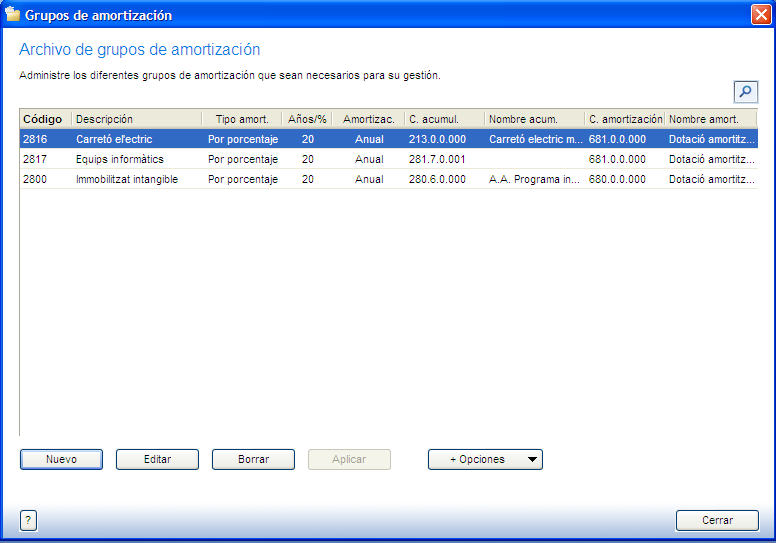This screenshot has width=776, height=543.
Task: Select the Immobilitzat intangible row
Action: 127,179
